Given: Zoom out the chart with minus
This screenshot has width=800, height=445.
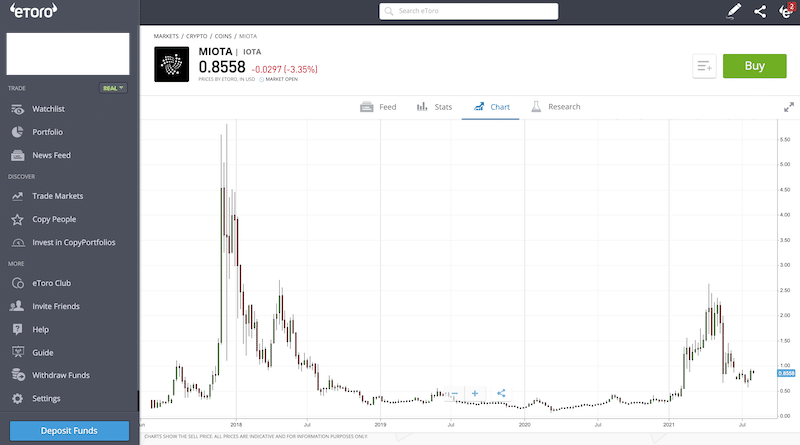Looking at the screenshot, I should coord(454,393).
